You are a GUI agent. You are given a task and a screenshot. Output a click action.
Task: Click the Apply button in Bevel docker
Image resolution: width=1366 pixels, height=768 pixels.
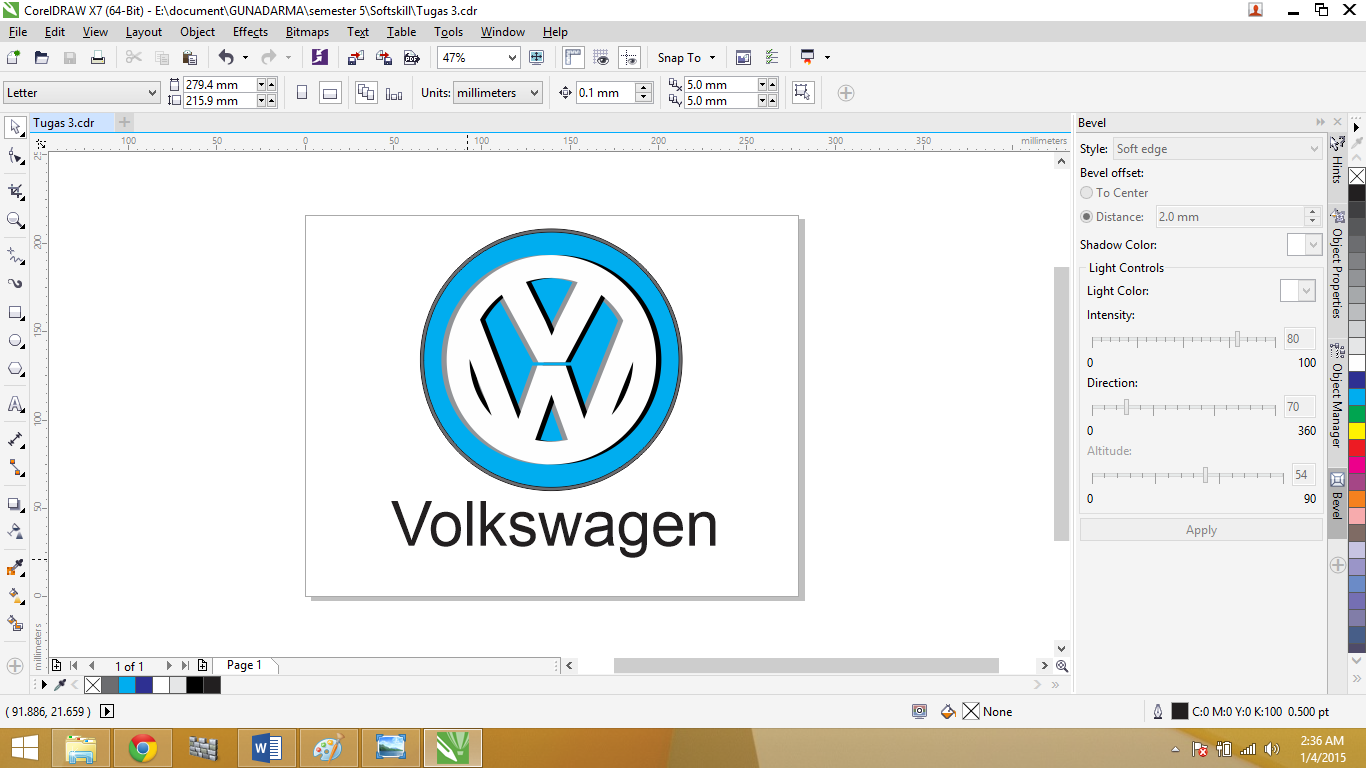coord(1201,530)
